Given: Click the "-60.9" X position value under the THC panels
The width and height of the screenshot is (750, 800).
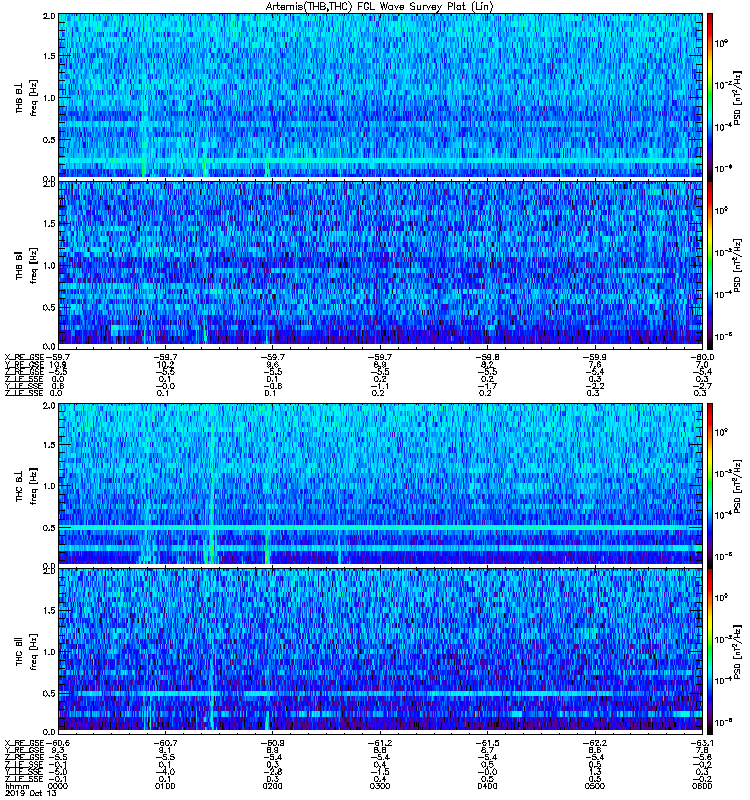Looking at the screenshot, I should coord(272,743).
